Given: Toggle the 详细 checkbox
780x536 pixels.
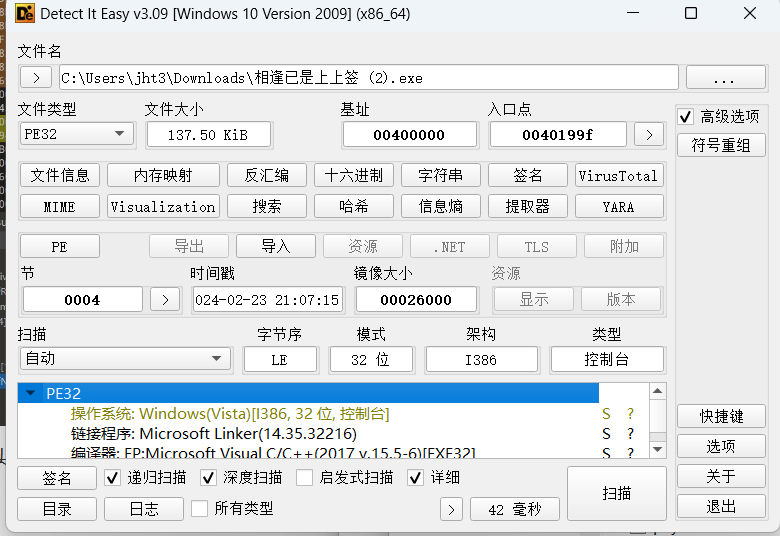Looking at the screenshot, I should click(415, 478).
